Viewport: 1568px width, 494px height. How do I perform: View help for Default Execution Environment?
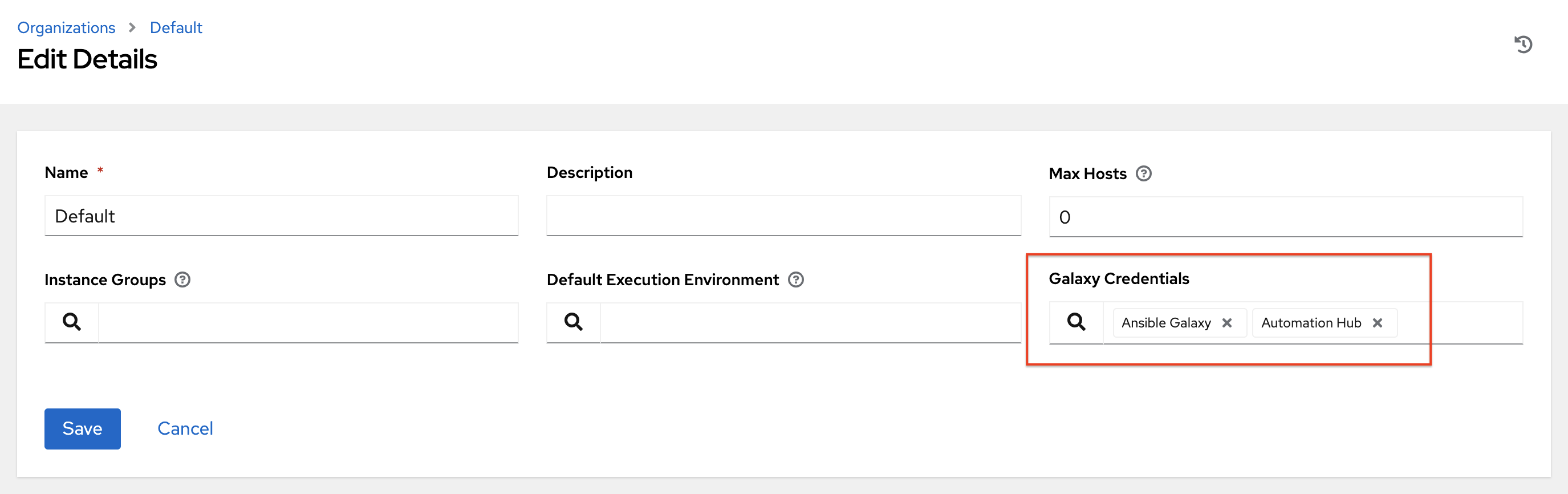tap(796, 280)
